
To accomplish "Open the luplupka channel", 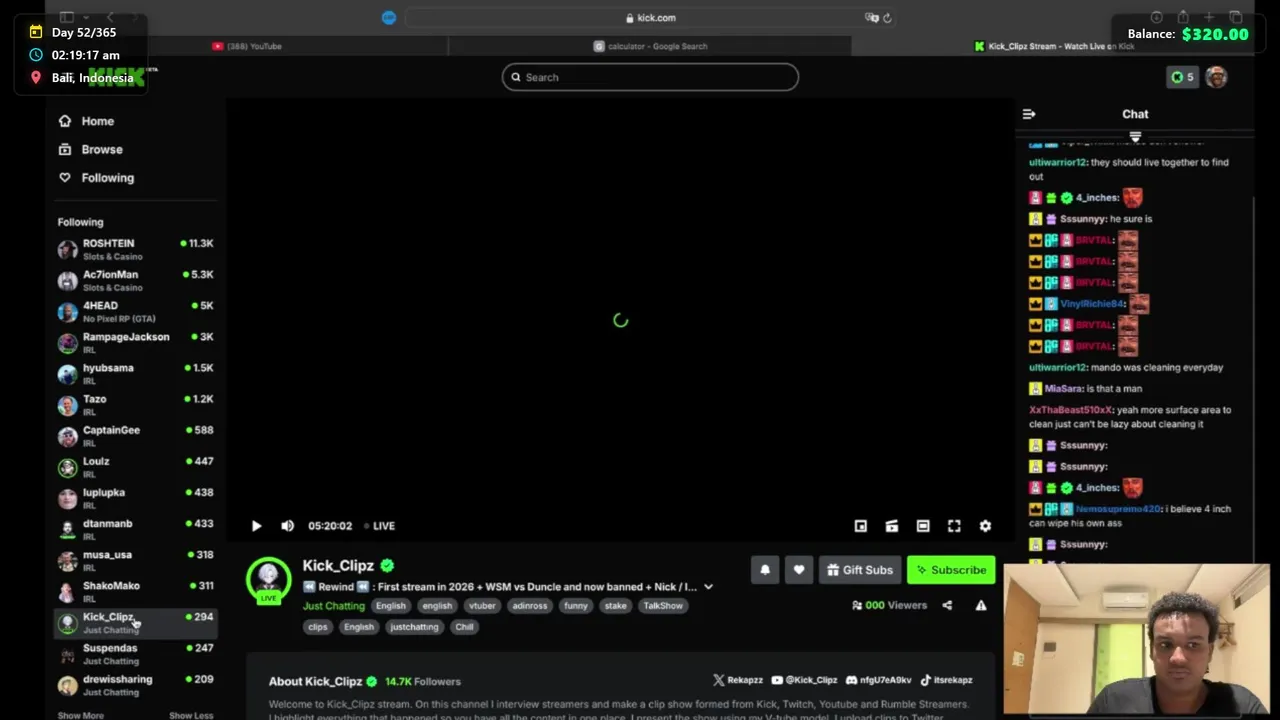I will point(135,498).
